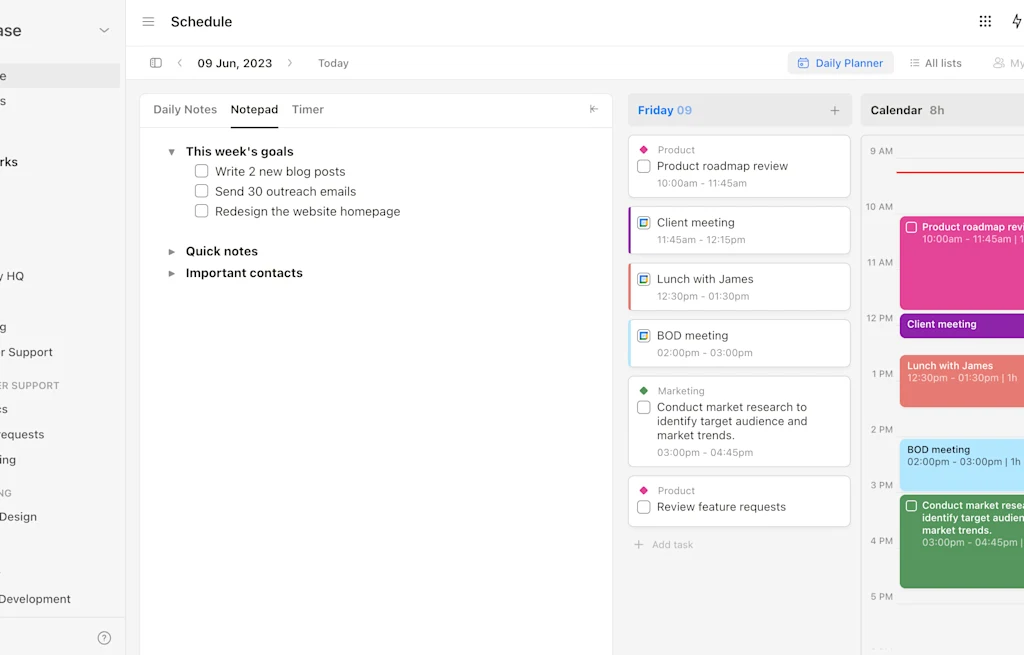Open Development item in sidebar

(x=35, y=599)
